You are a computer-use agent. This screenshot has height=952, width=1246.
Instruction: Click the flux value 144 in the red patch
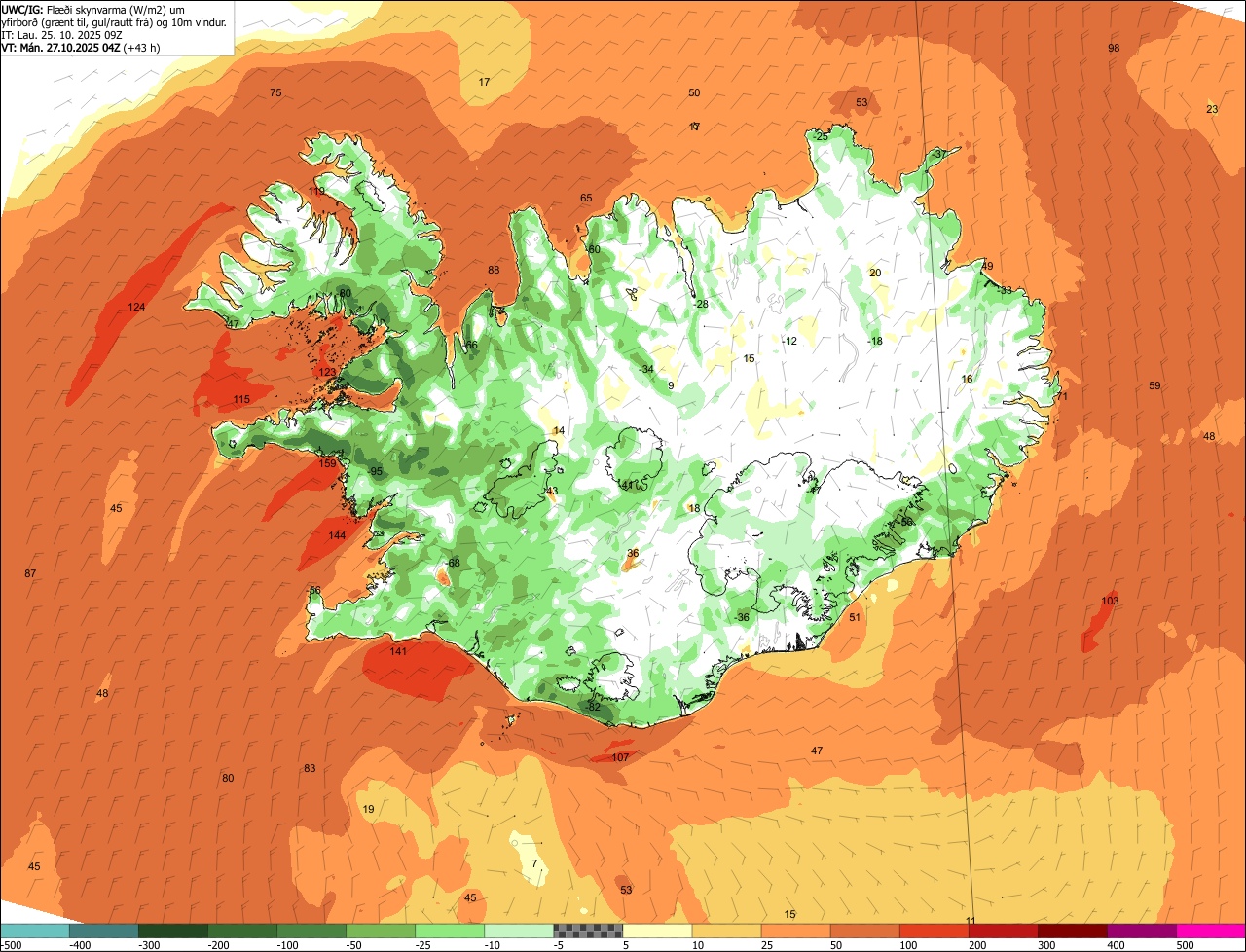337,535
